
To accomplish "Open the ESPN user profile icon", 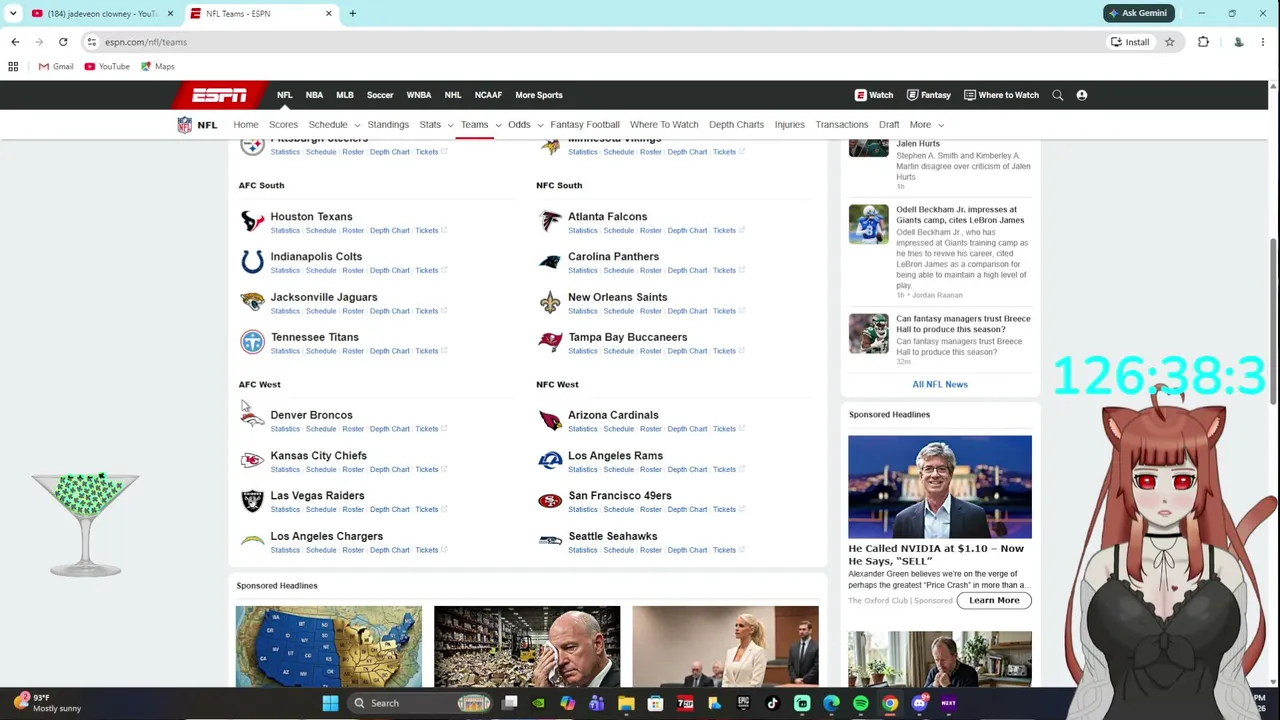I will coord(1082,95).
